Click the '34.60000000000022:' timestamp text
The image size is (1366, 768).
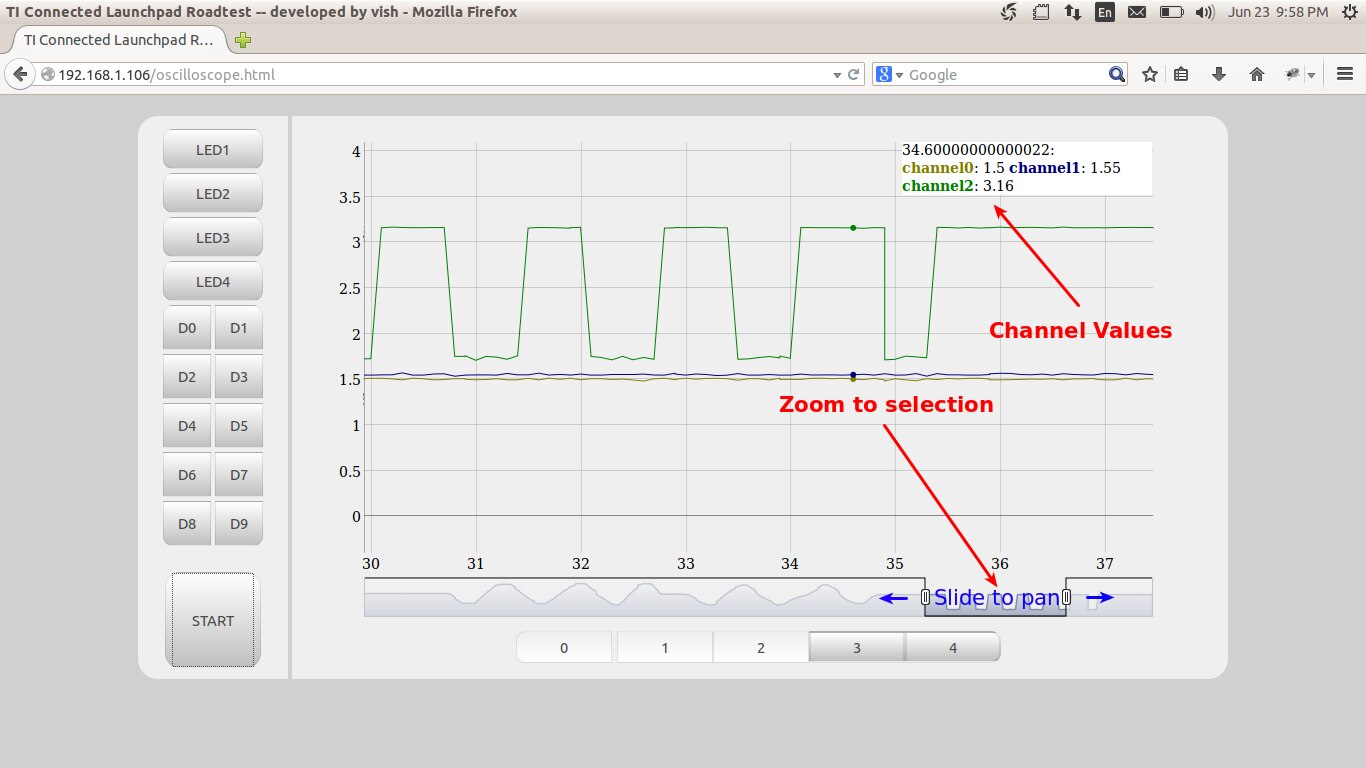(978, 150)
